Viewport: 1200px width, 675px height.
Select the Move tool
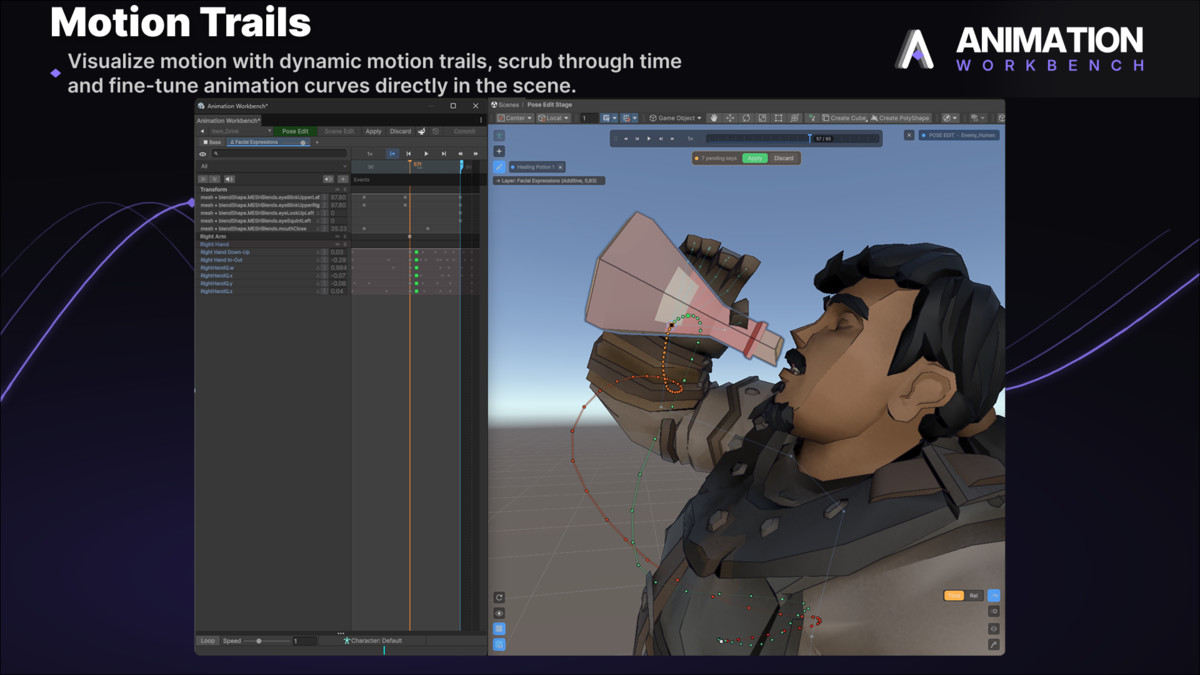coord(730,118)
